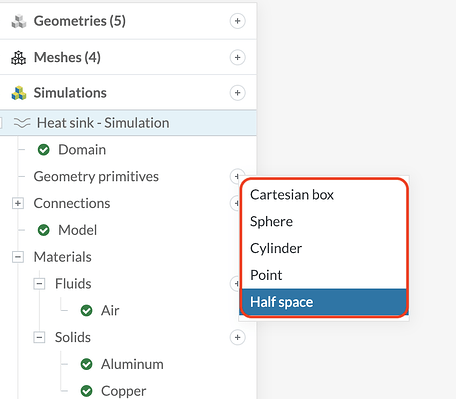The height and width of the screenshot is (399, 456).
Task: Click the colored Simulations cubes icon
Action: [19, 93]
